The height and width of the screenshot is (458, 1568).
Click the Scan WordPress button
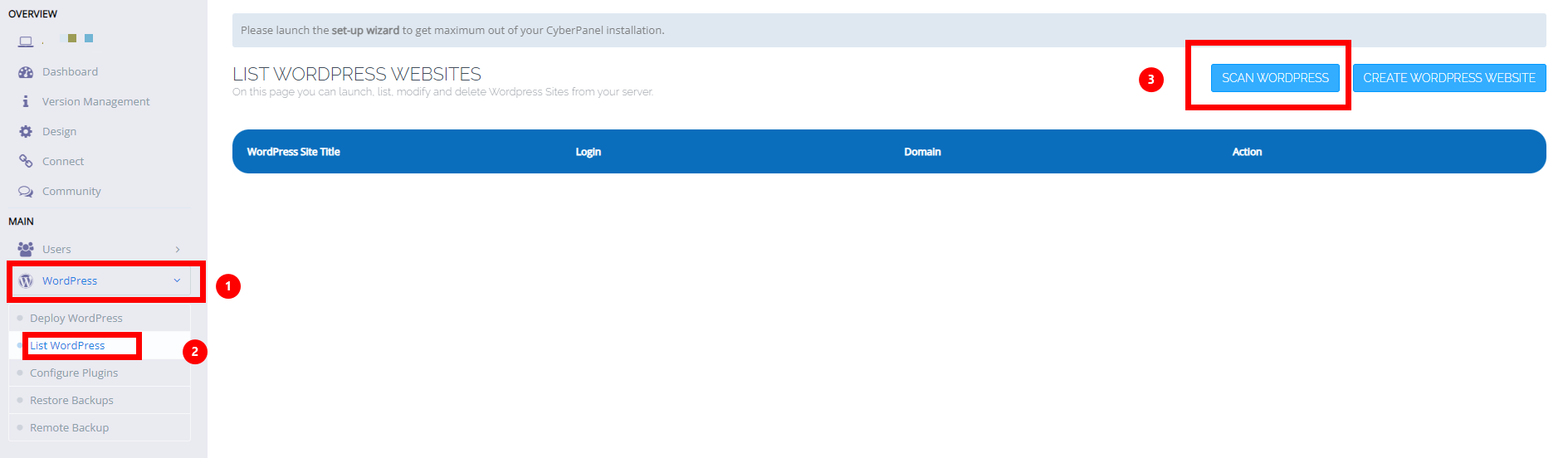[1275, 78]
